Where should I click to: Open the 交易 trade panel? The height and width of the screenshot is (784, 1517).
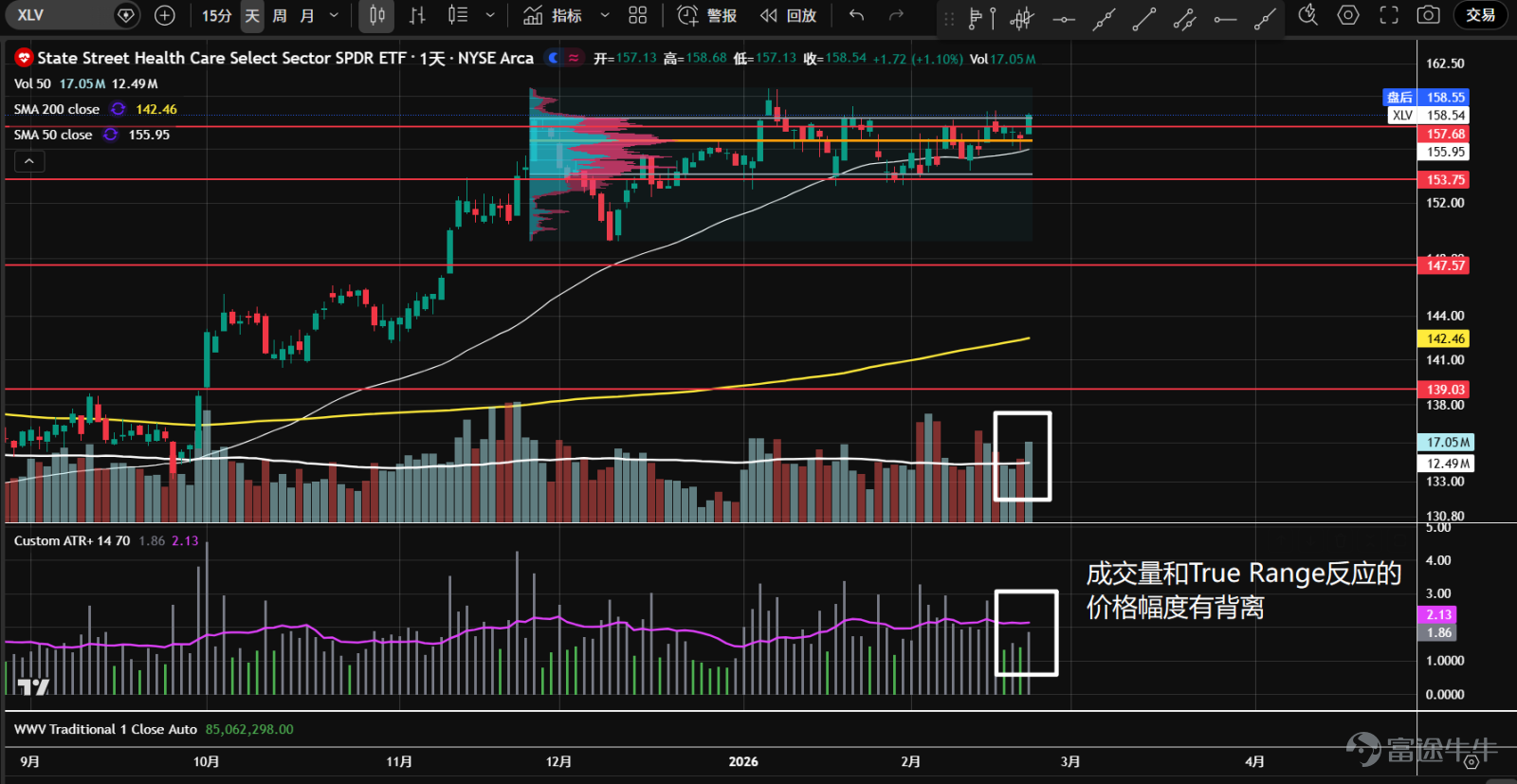(1480, 15)
